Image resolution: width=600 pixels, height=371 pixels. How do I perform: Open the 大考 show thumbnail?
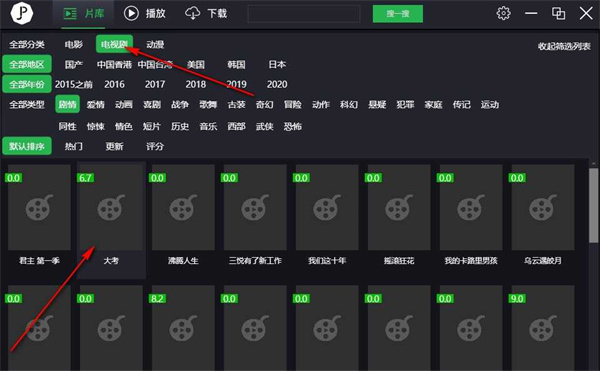[x=111, y=208]
